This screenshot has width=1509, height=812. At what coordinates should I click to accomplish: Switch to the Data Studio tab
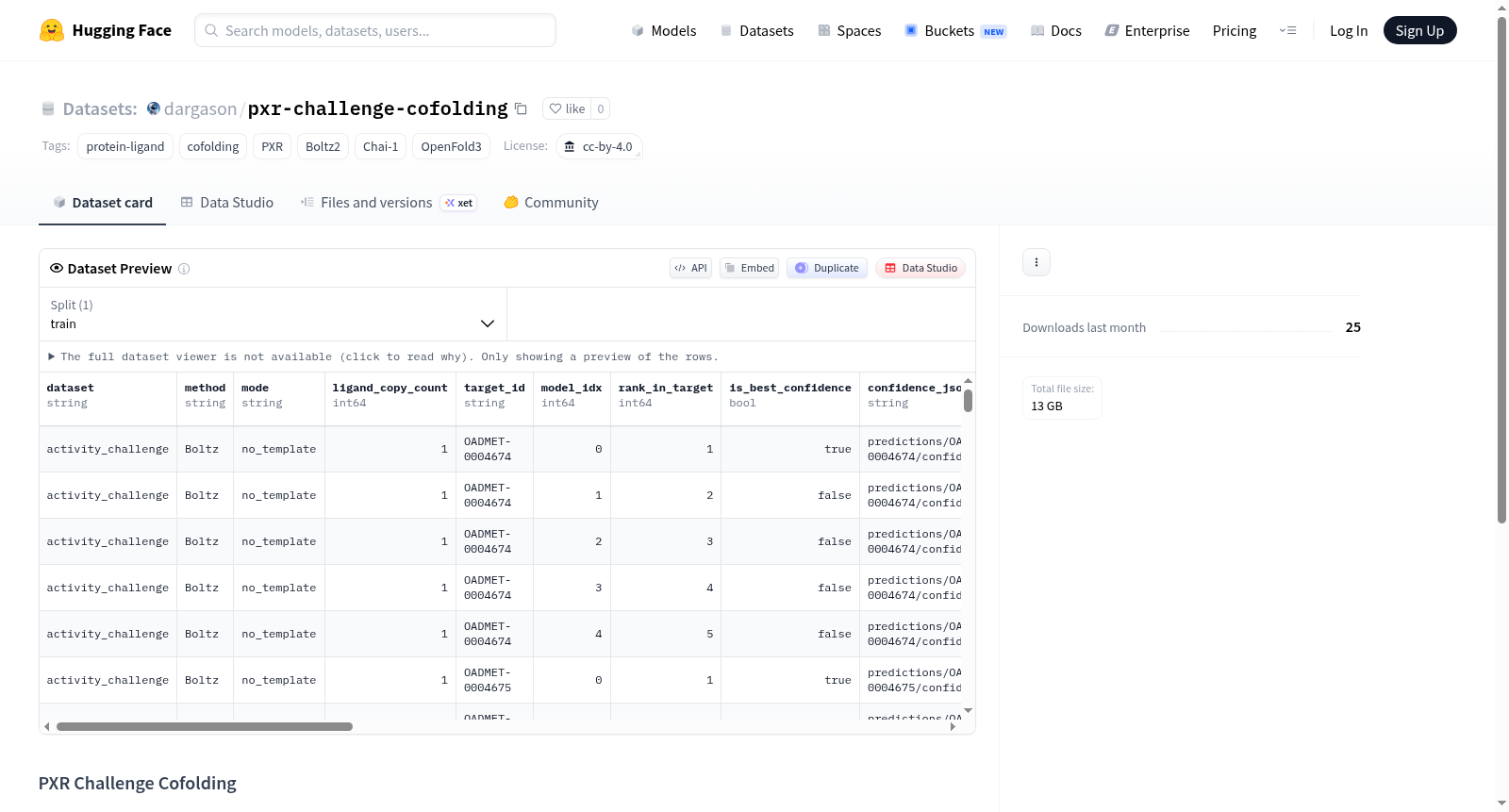tap(227, 203)
